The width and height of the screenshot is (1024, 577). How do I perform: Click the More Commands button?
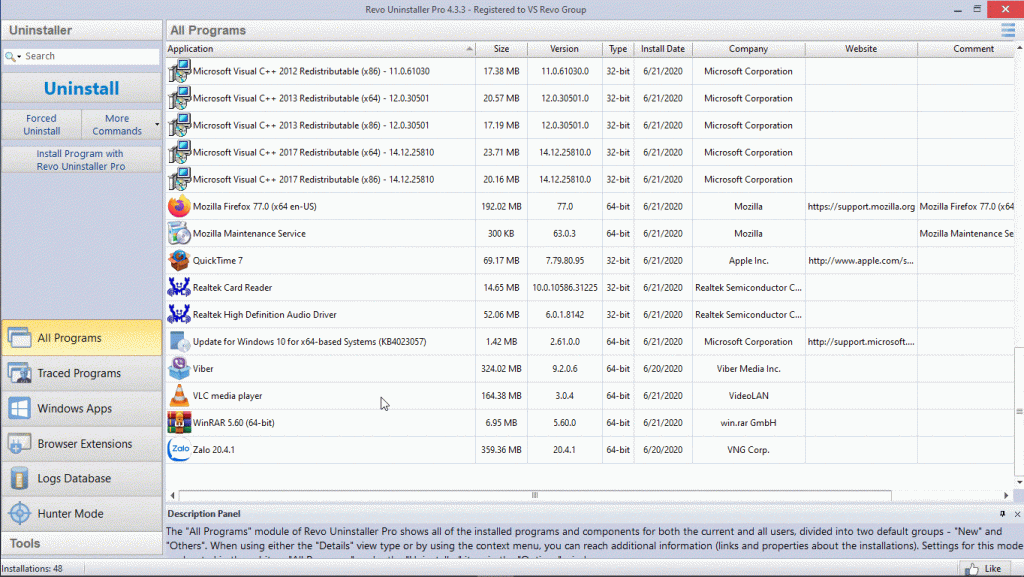(x=117, y=125)
